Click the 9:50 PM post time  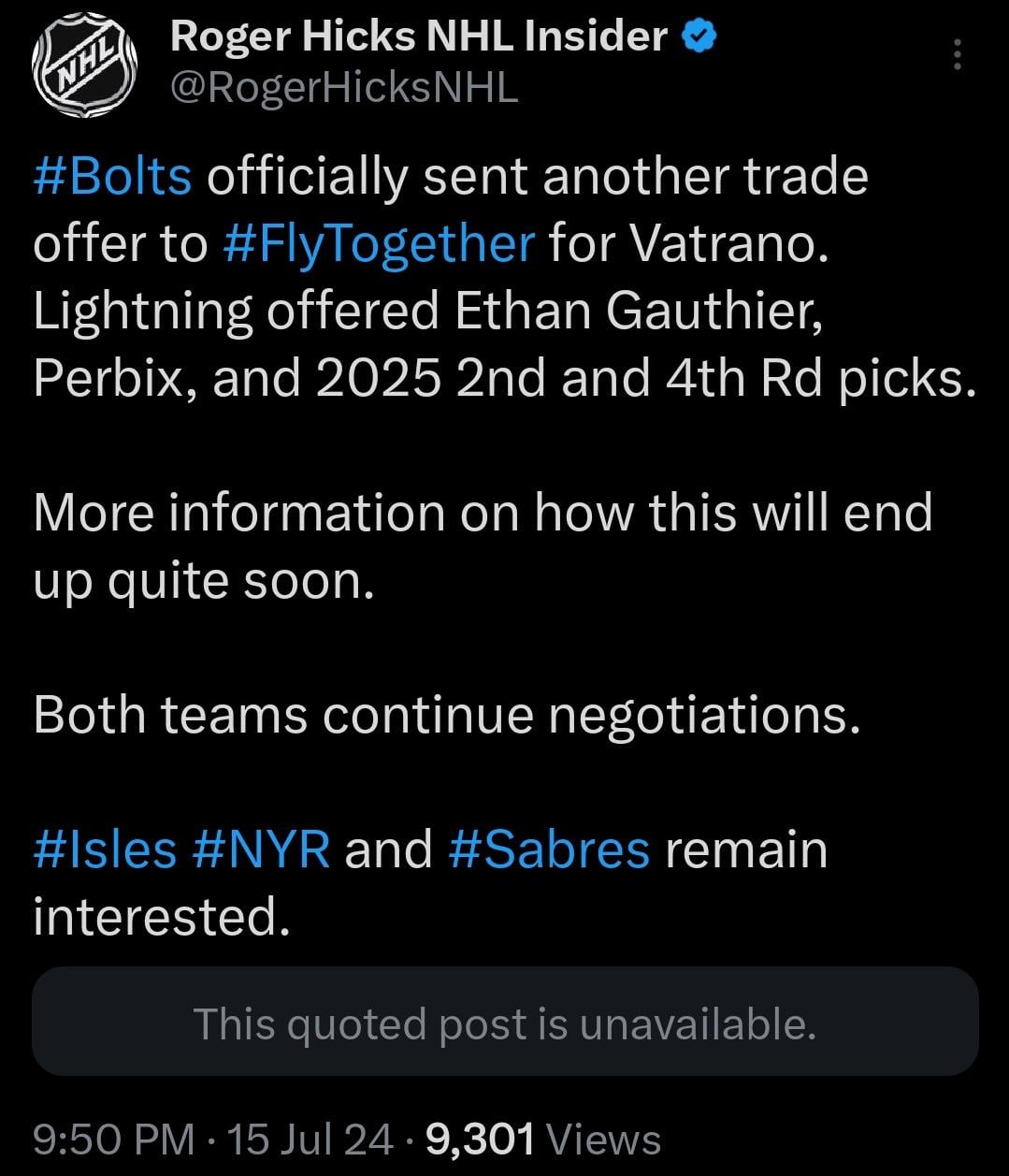coord(114,1140)
